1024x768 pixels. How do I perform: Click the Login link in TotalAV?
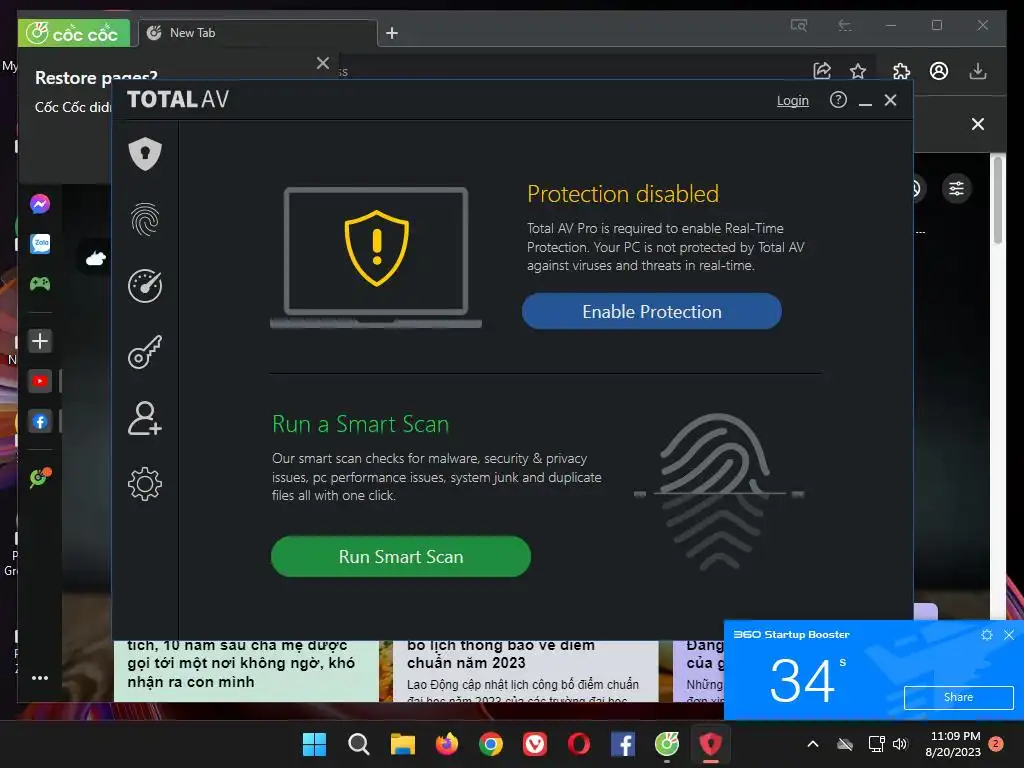[792, 101]
